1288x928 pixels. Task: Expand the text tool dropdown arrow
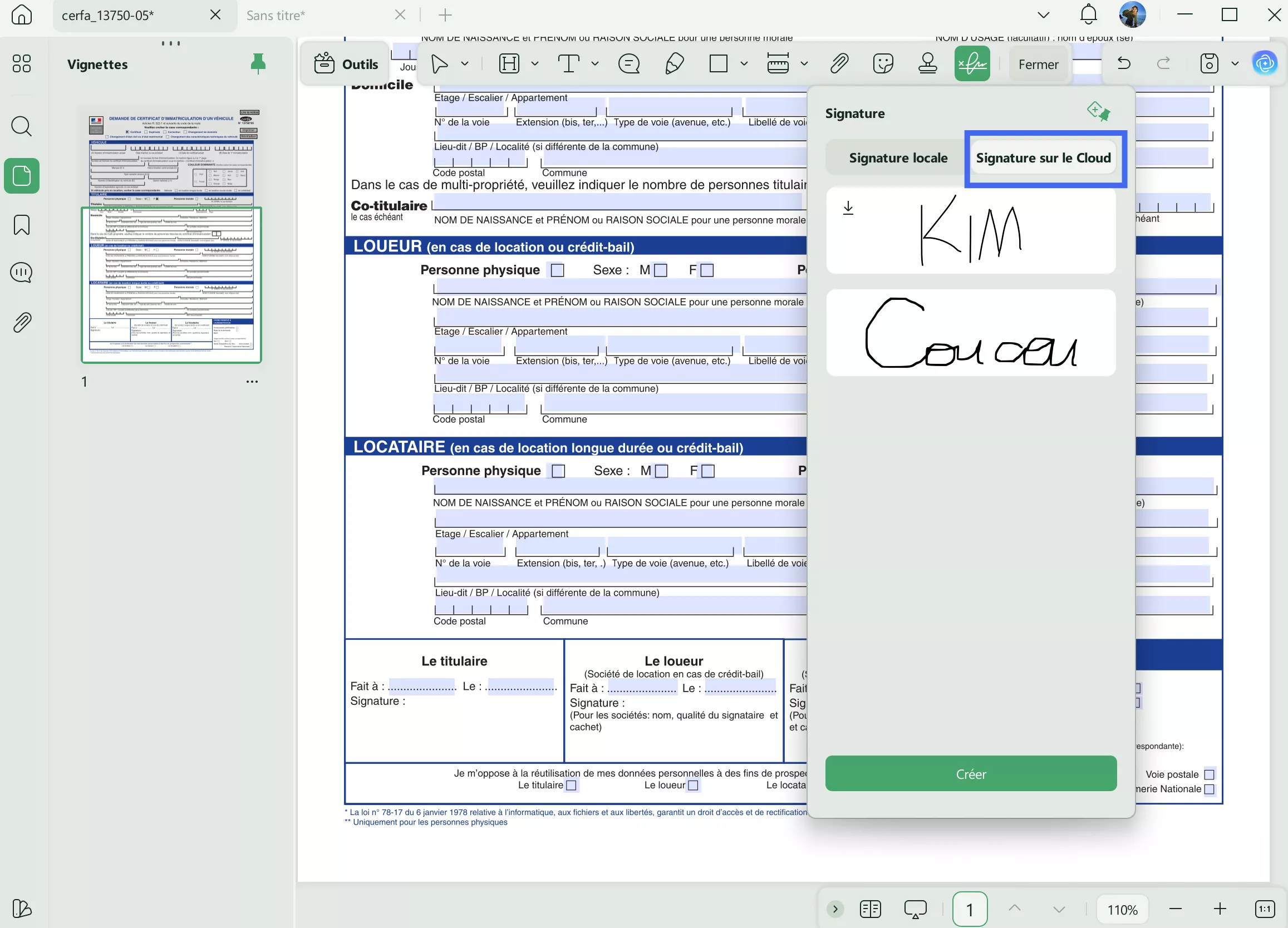pyautogui.click(x=595, y=63)
